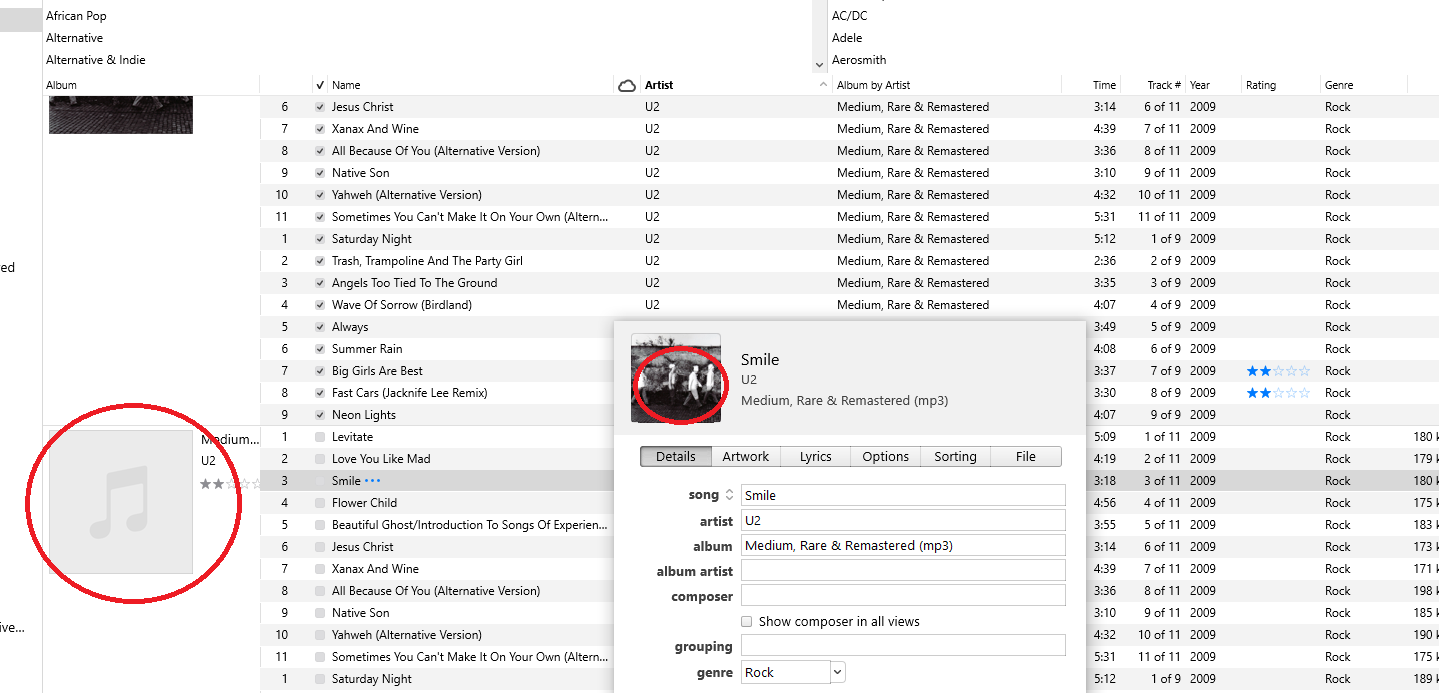Sort by Album by Artist column header

(x=873, y=85)
